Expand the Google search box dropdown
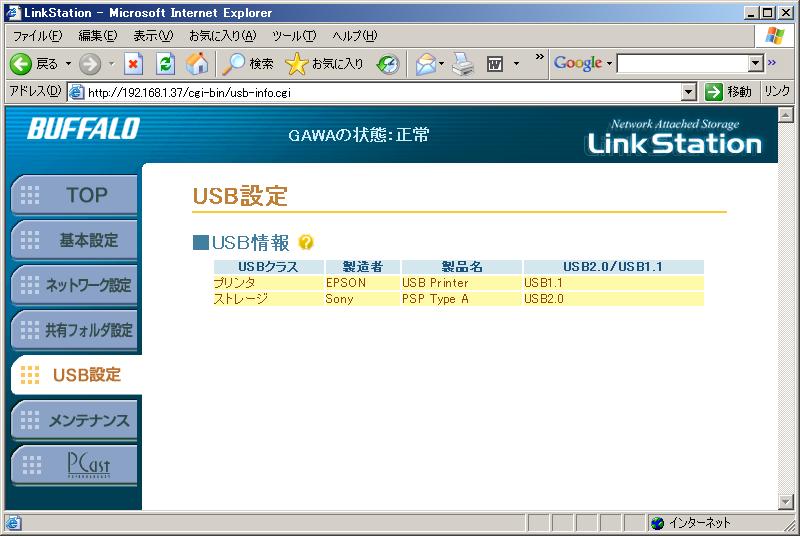Screen dimensions: 800x536 pos(756,64)
